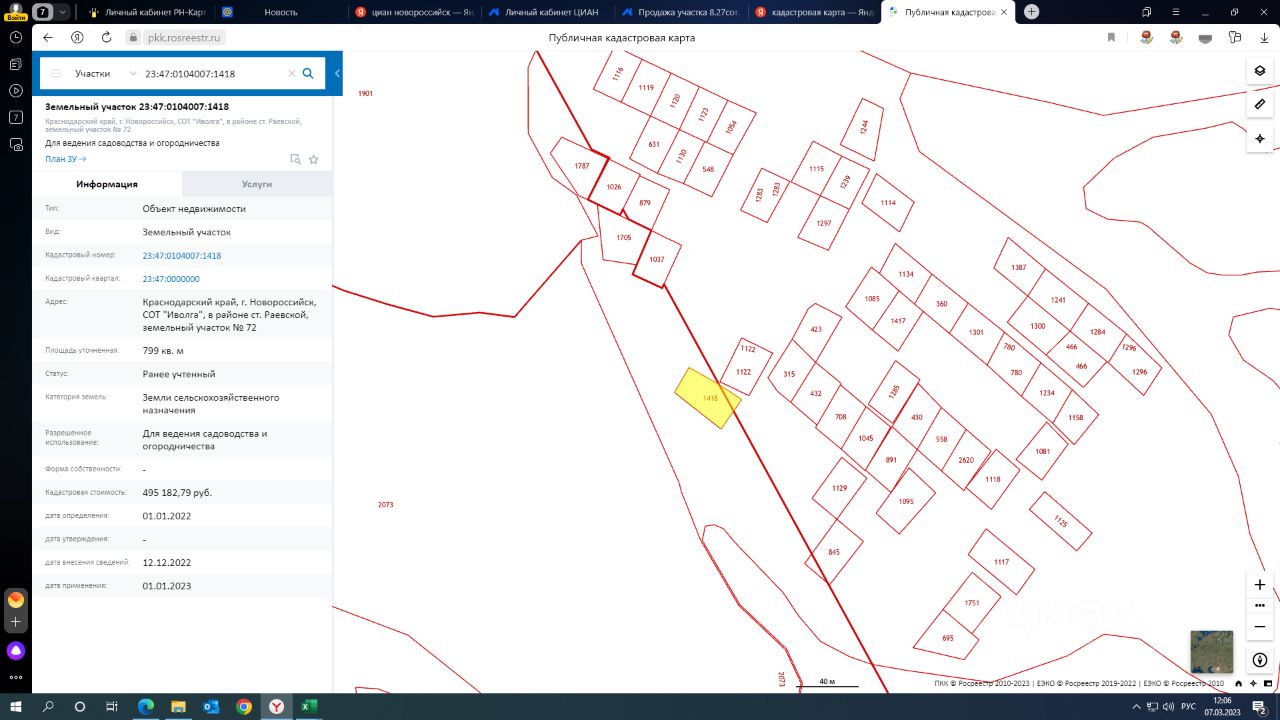Open Chrome from the taskbar
The height and width of the screenshot is (720, 1280).
[x=244, y=706]
